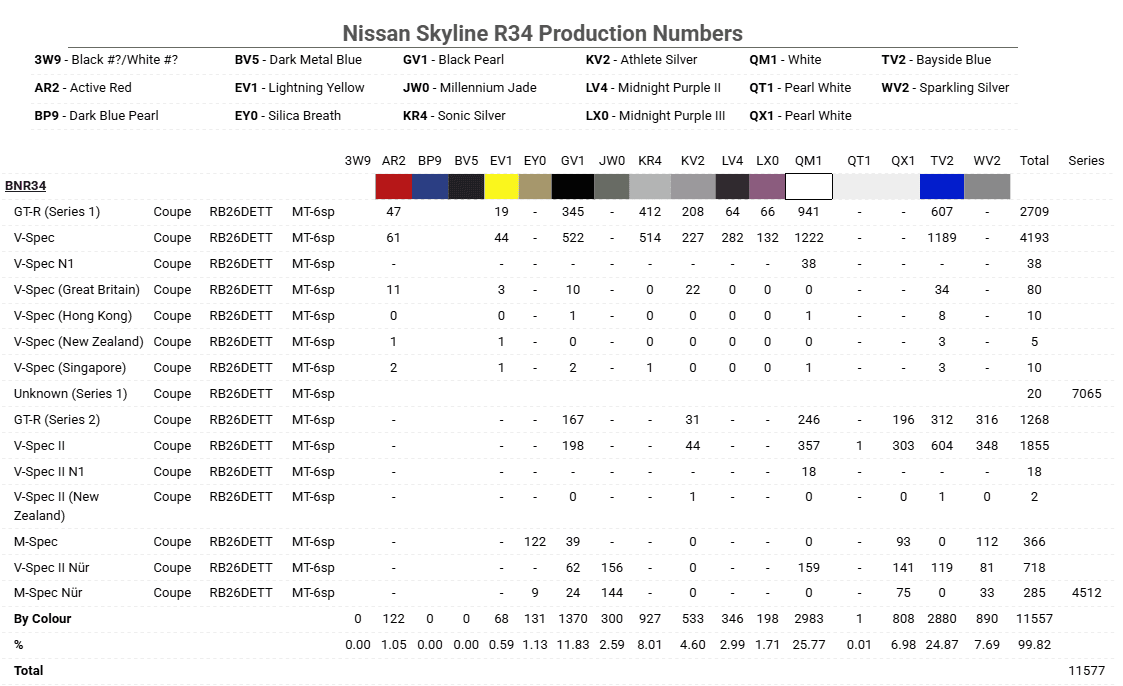Click the page title heading
The image size is (1123, 686).
pos(542,34)
